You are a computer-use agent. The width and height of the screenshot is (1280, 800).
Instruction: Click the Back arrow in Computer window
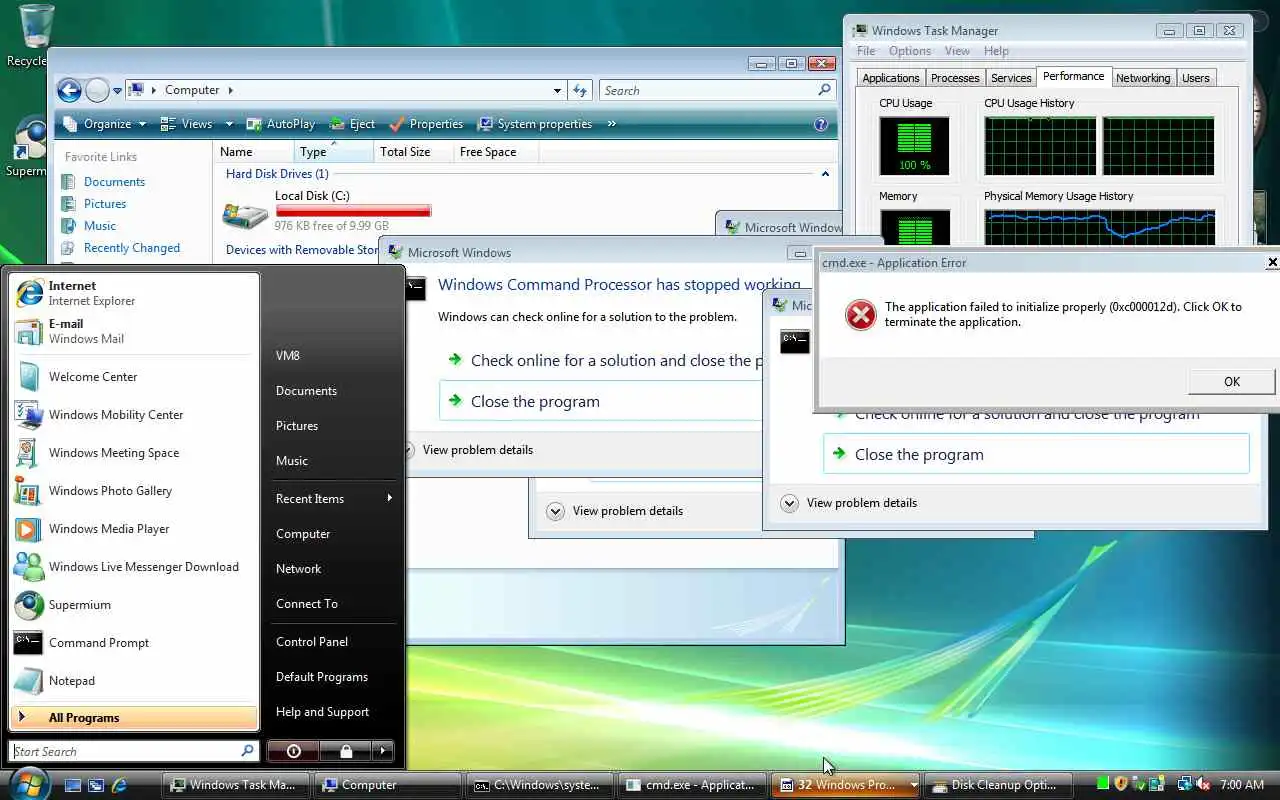pos(69,91)
